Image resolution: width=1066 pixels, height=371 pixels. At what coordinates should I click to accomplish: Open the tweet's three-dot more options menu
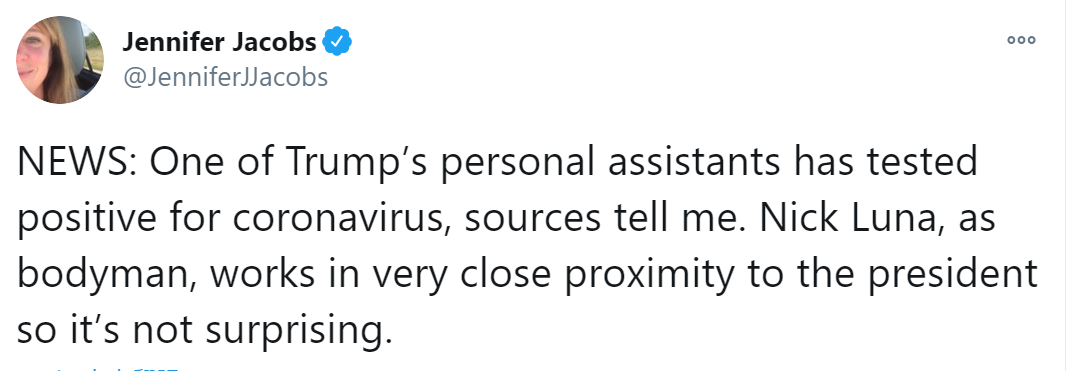(1021, 40)
